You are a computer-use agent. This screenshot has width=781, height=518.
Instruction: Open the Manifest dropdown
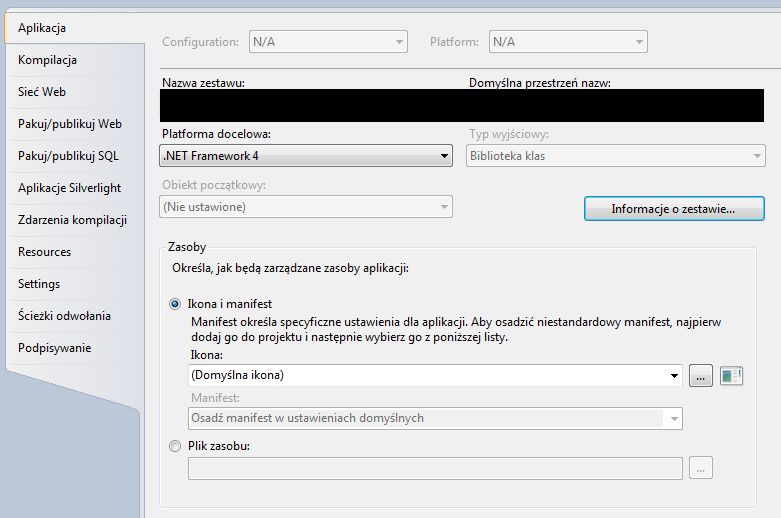[435, 418]
